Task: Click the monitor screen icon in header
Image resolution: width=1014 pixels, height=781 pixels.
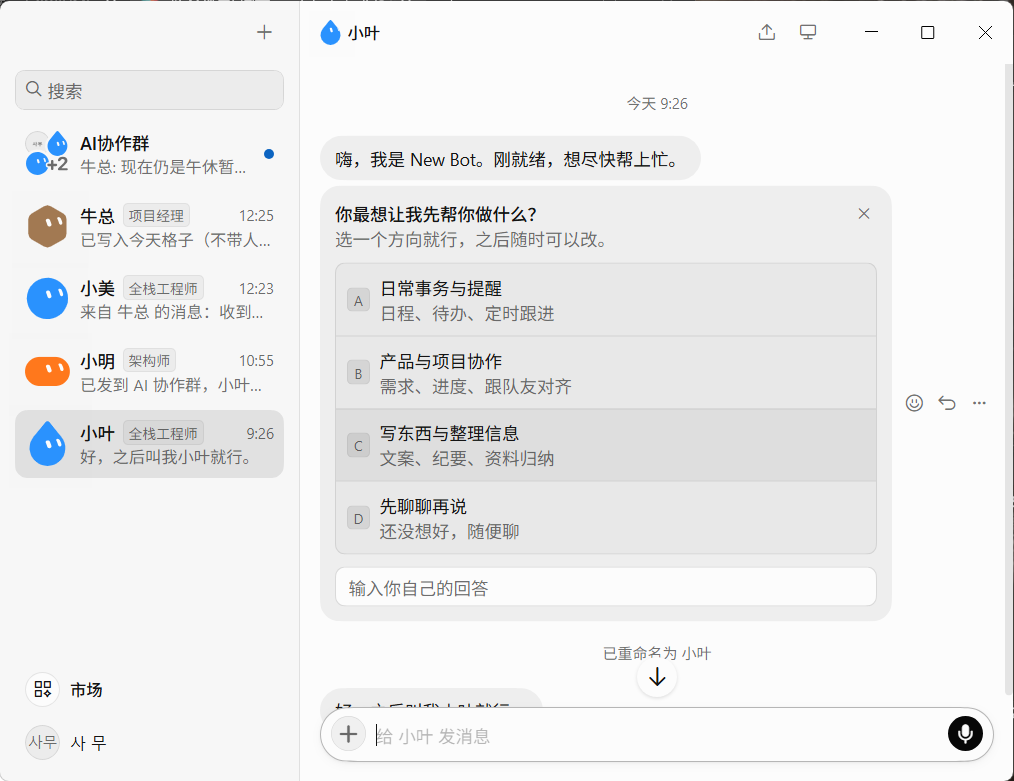Action: click(x=808, y=32)
